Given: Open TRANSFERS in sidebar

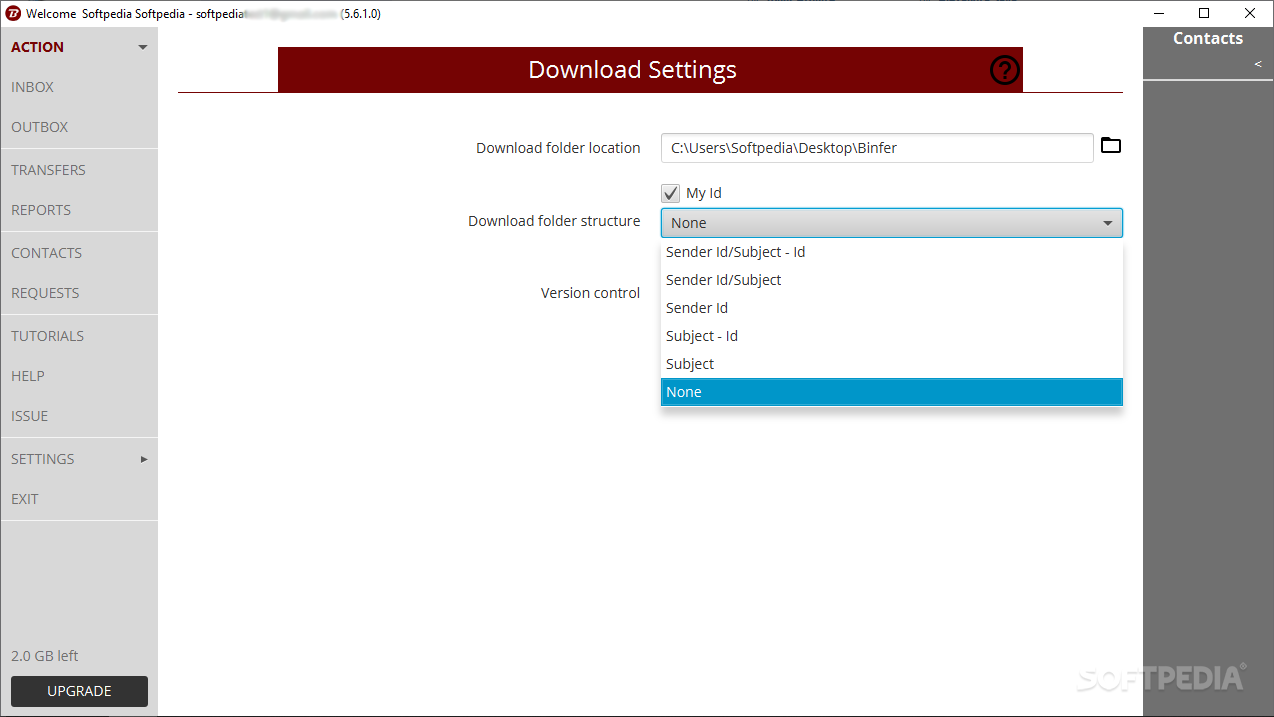Looking at the screenshot, I should point(48,170).
